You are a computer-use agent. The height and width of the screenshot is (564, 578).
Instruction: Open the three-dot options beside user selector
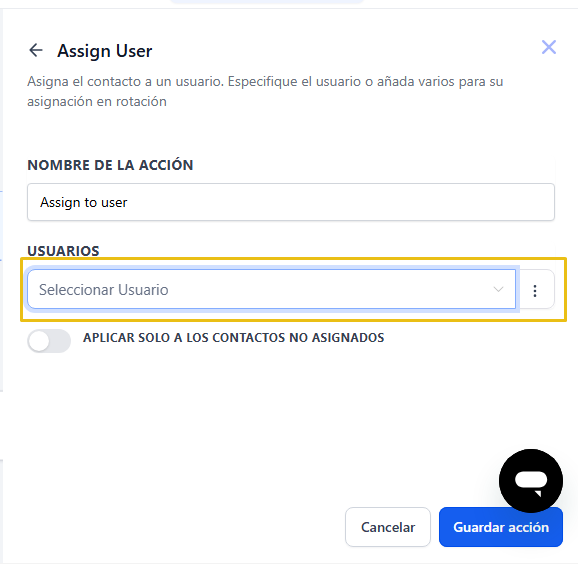pyautogui.click(x=535, y=290)
